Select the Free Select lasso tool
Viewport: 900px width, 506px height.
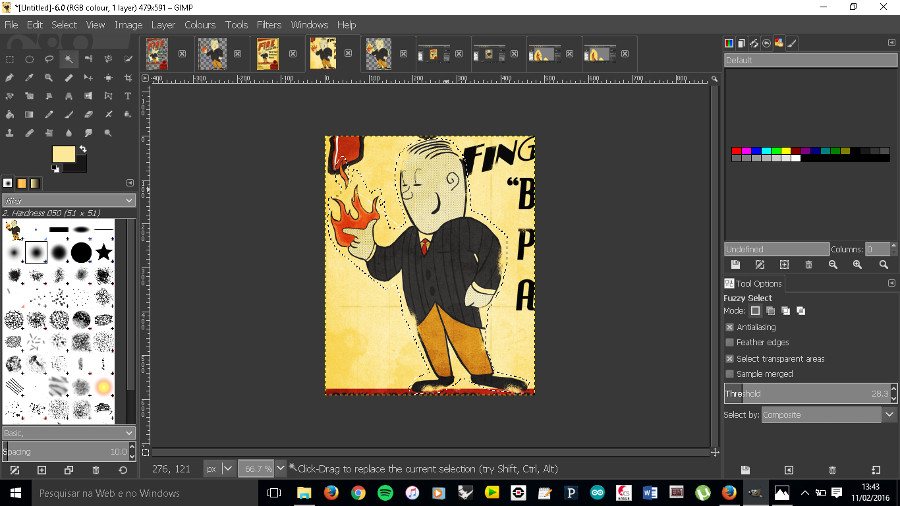(49, 59)
